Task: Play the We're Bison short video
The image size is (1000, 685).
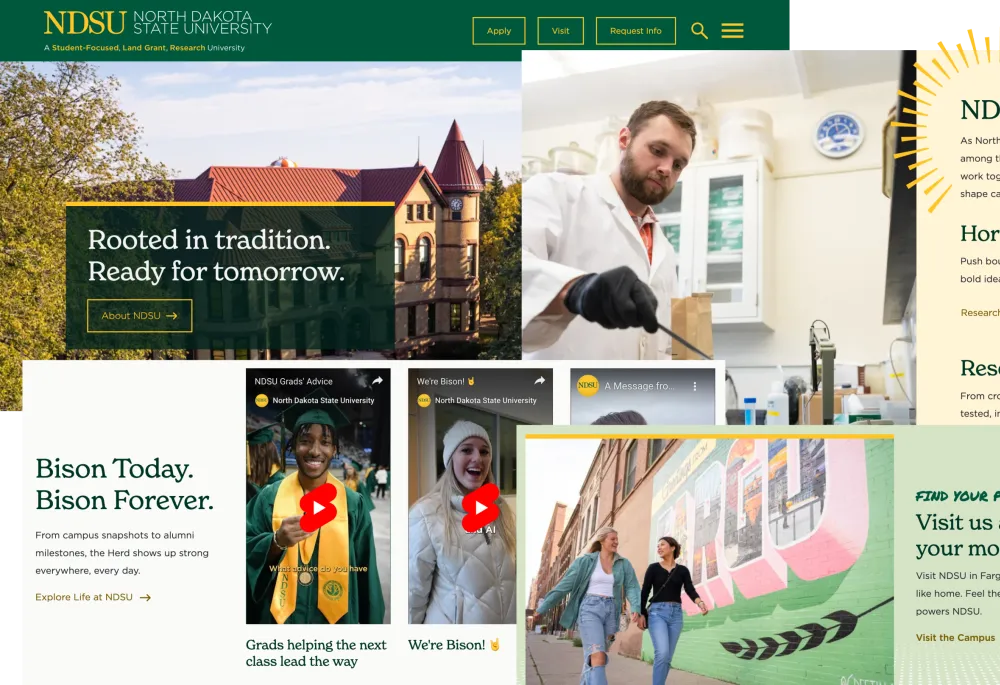Action: point(480,508)
